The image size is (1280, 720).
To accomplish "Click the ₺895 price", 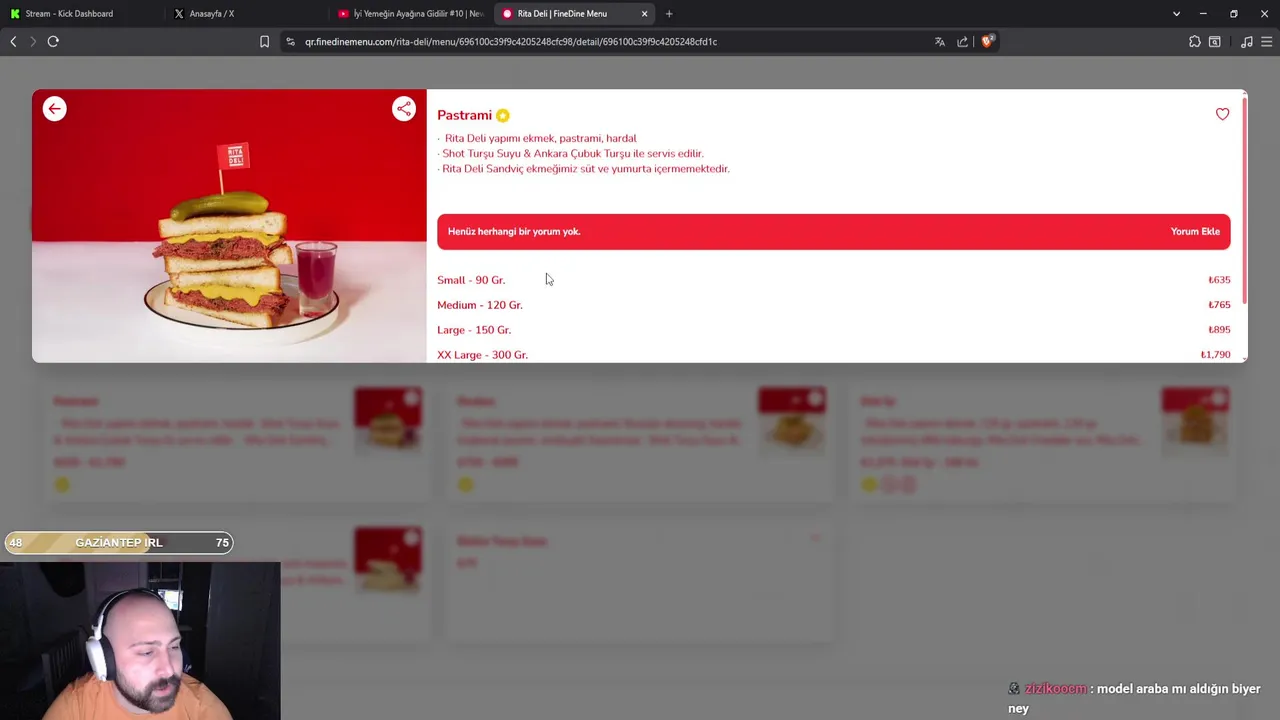I will click(1219, 330).
